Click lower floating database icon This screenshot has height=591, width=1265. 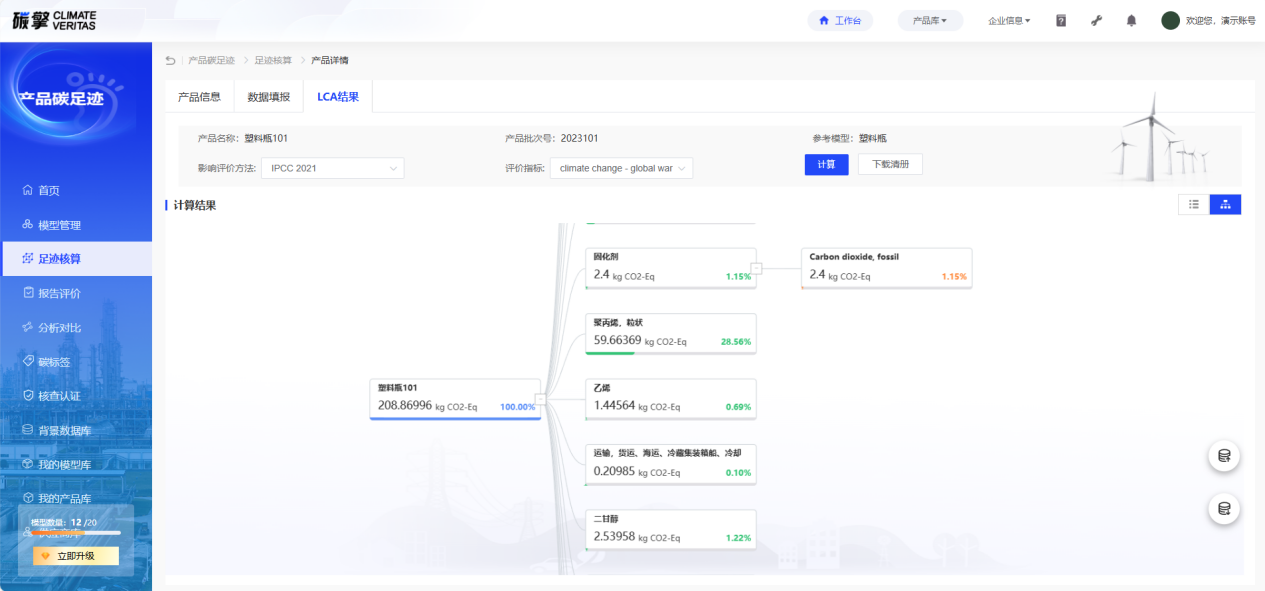1224,508
